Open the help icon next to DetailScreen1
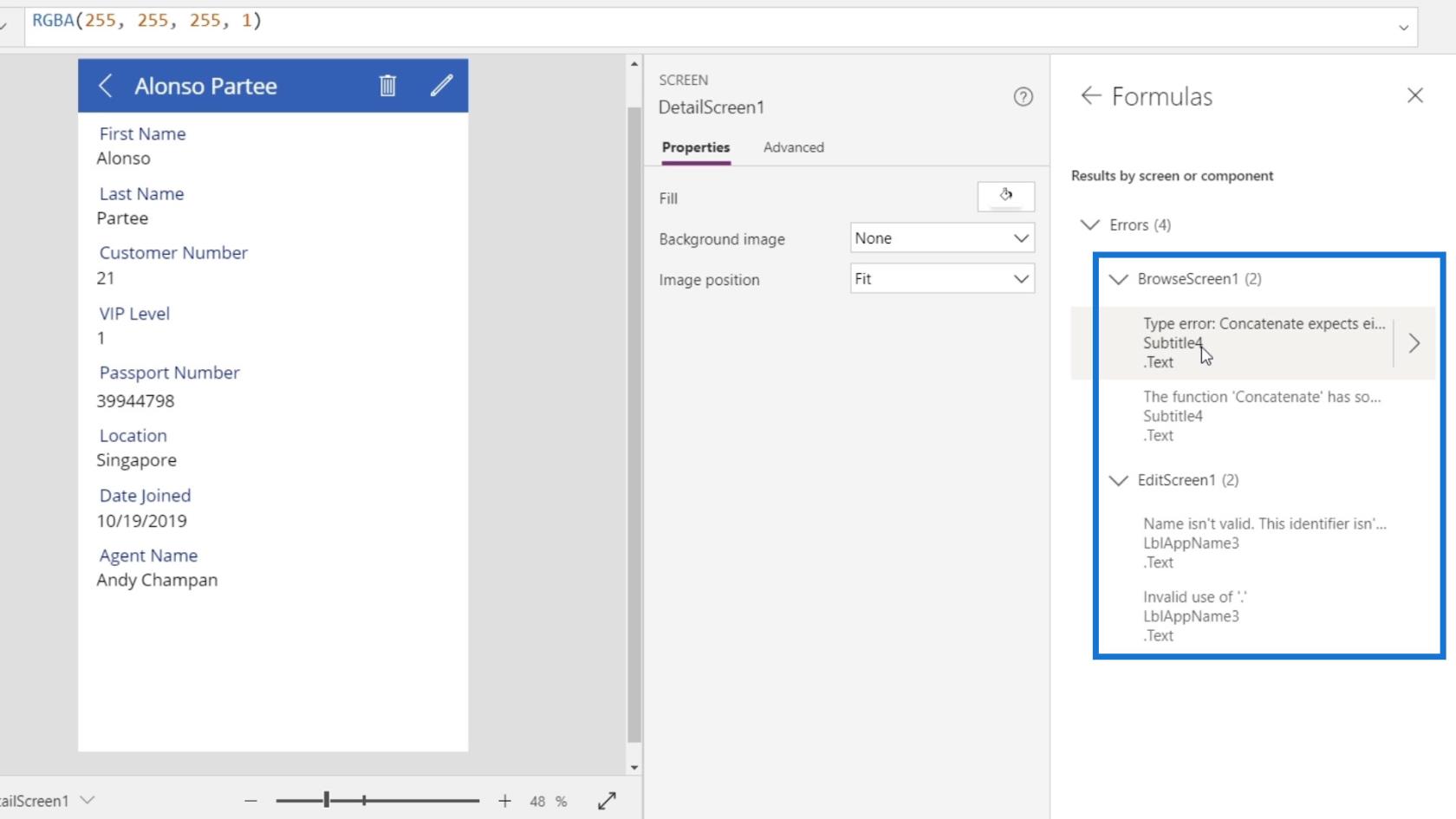The image size is (1456, 819). point(1023,96)
